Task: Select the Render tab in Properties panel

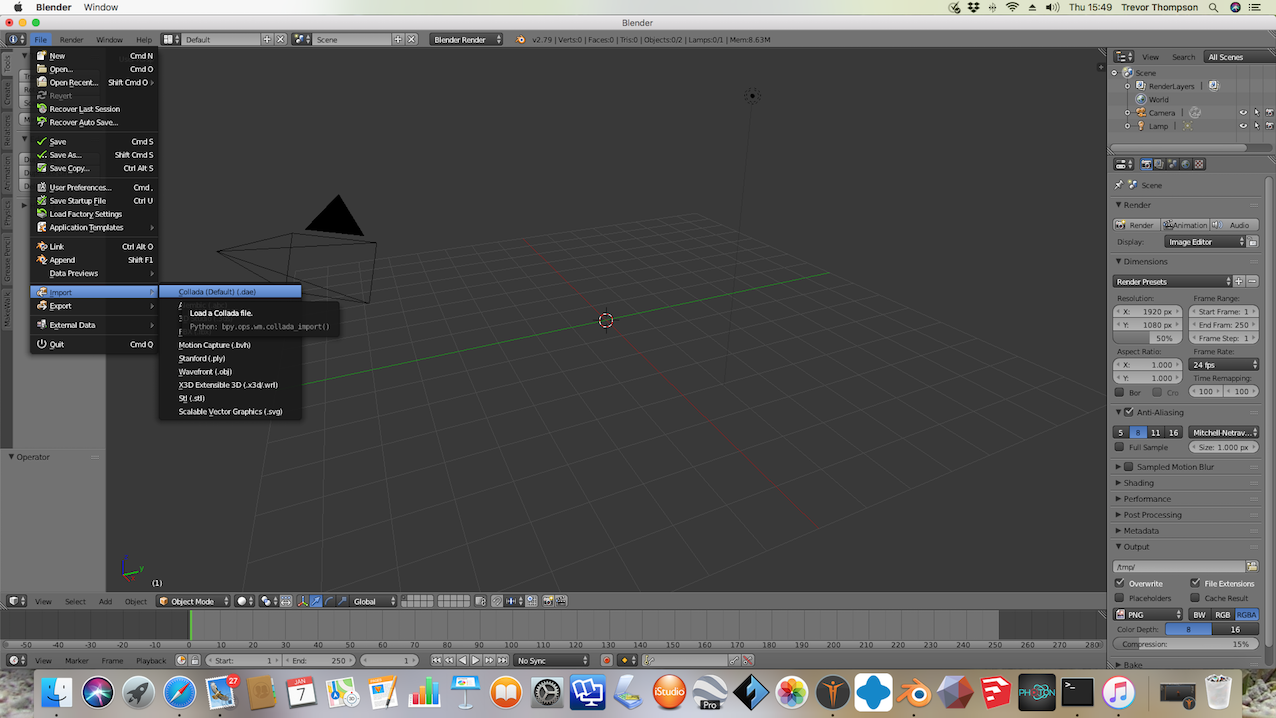Action: click(1146, 165)
